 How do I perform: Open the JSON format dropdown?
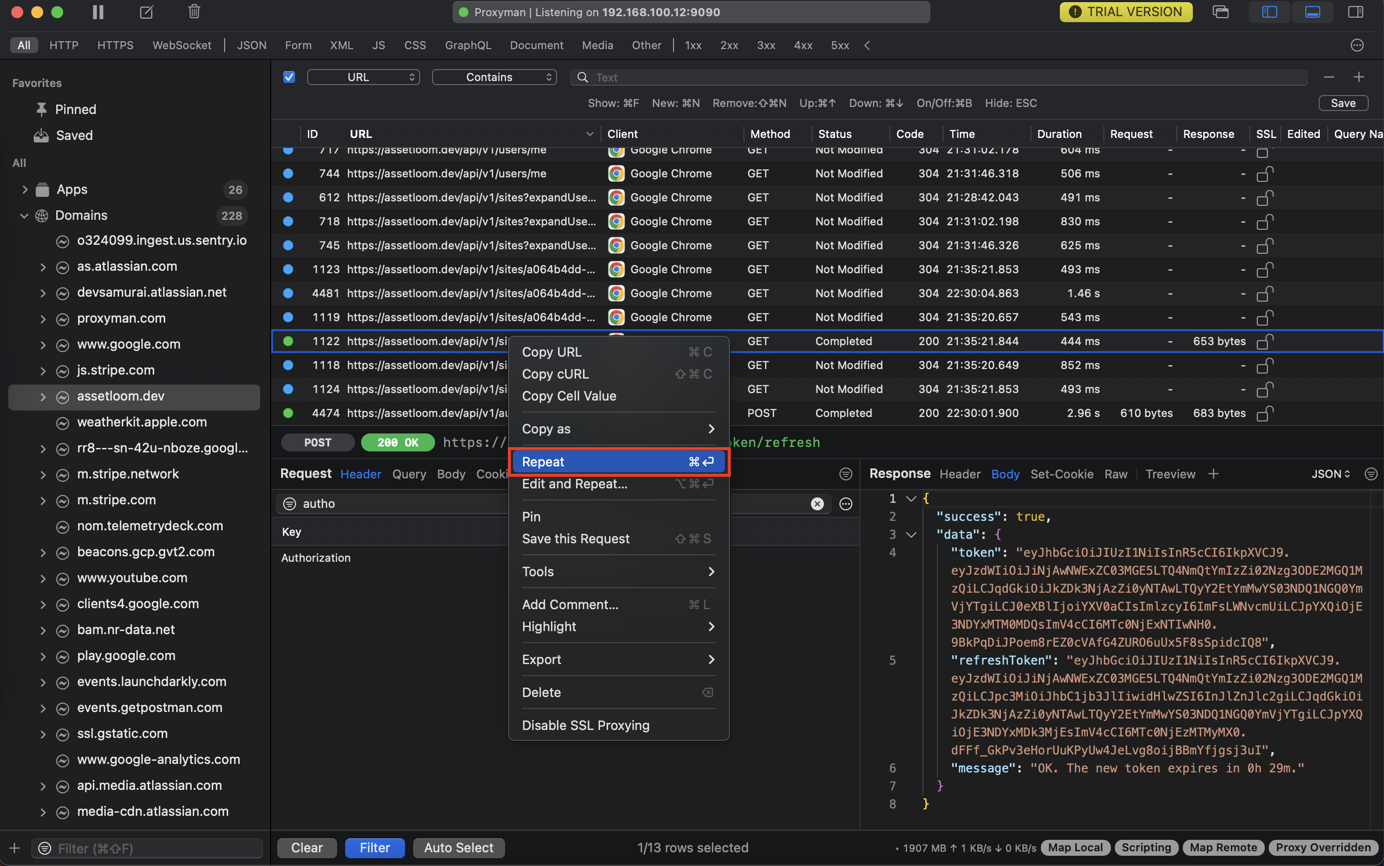tap(1331, 474)
